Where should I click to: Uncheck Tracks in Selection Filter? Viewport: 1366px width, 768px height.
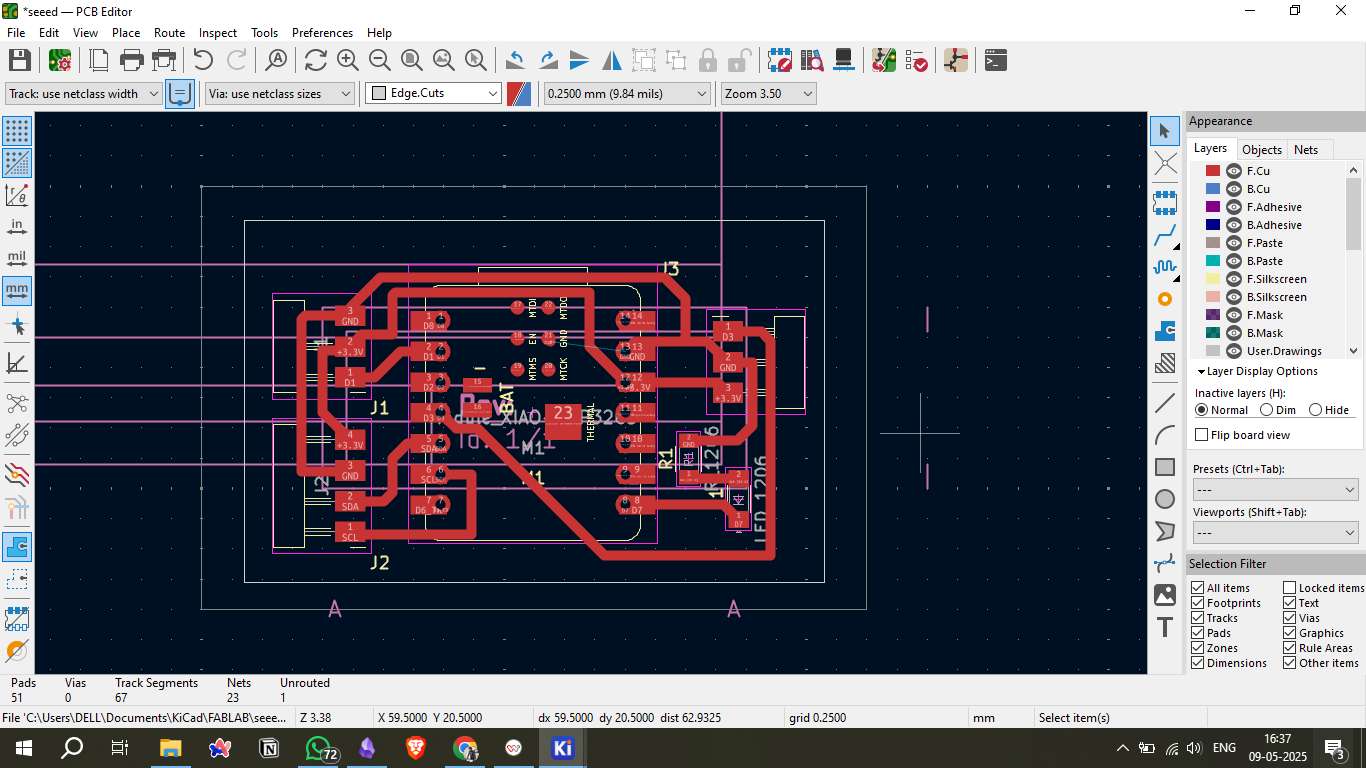click(1197, 618)
